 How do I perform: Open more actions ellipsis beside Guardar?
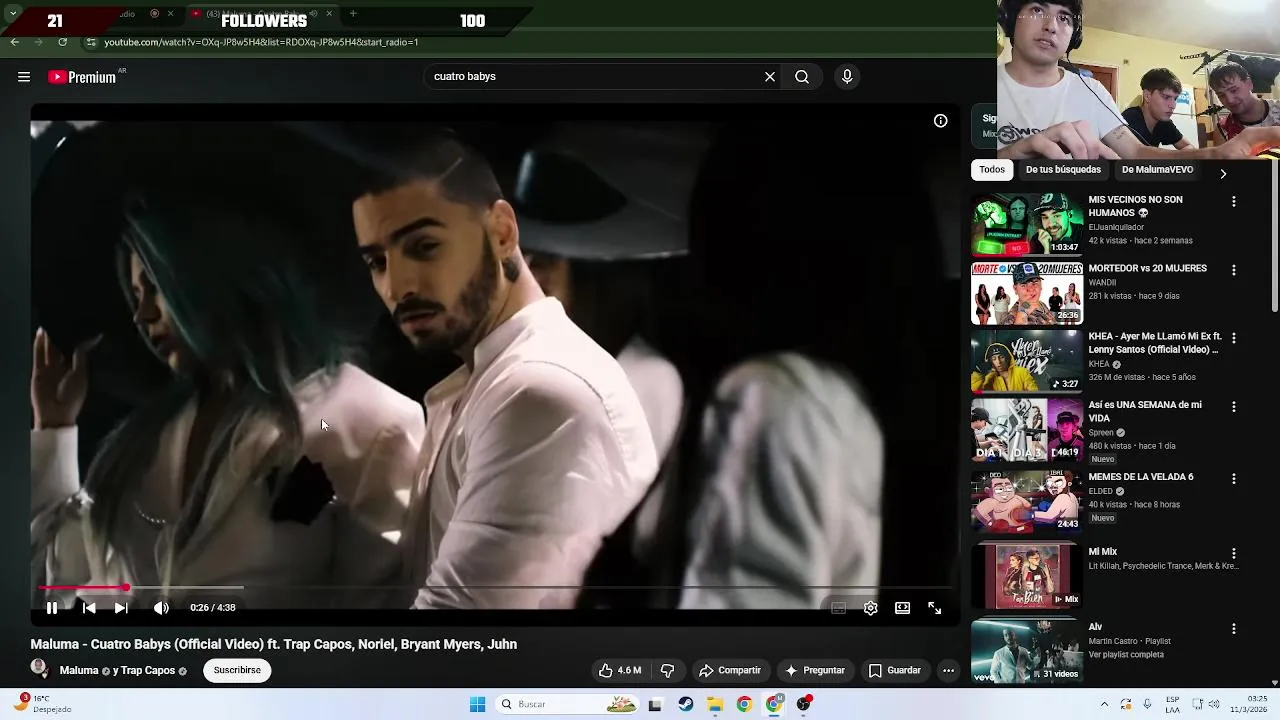click(x=948, y=671)
